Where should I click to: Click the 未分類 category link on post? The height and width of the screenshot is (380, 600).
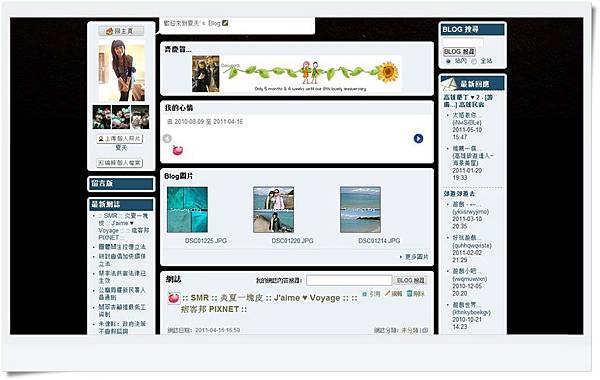tap(410, 330)
